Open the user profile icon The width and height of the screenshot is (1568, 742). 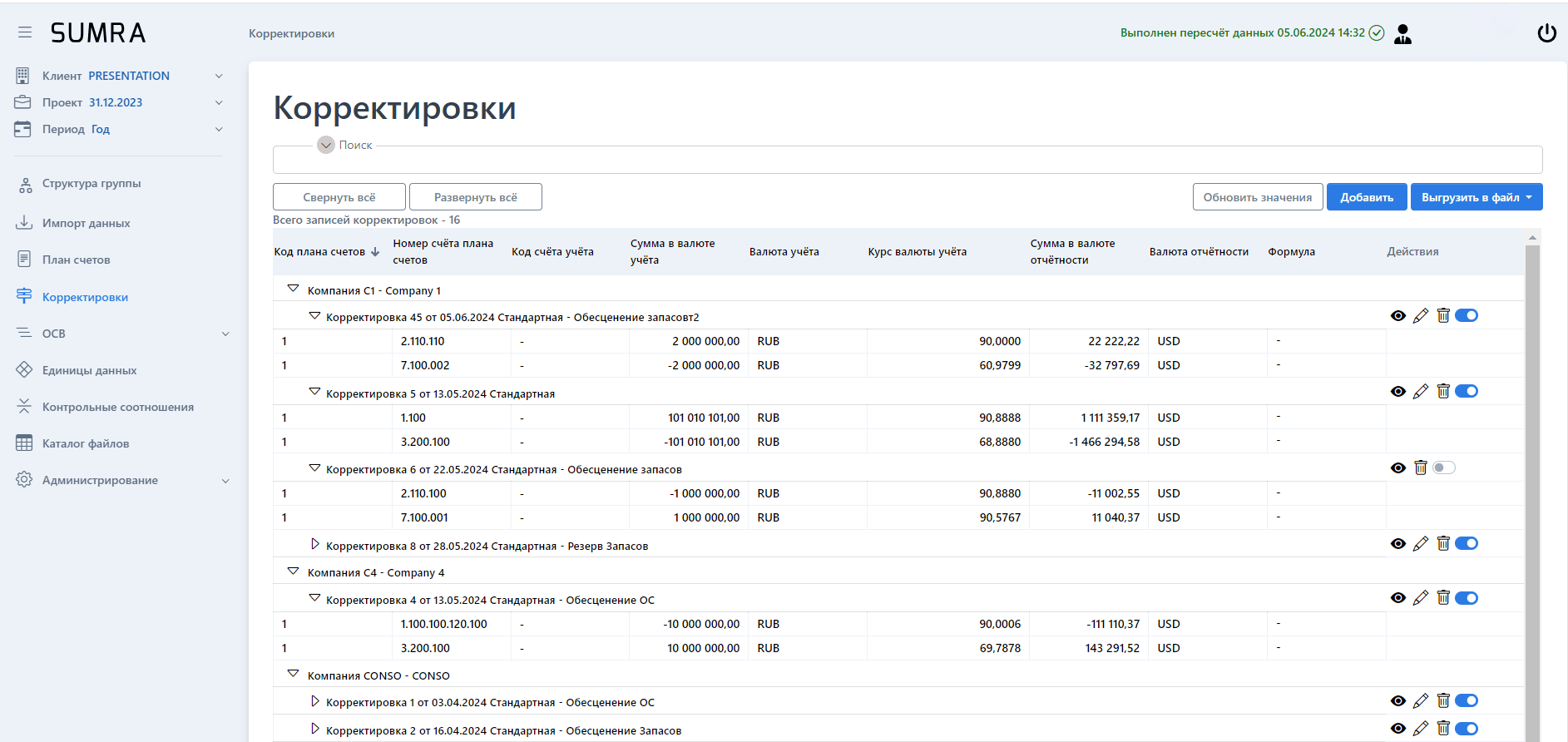pyautogui.click(x=1402, y=33)
